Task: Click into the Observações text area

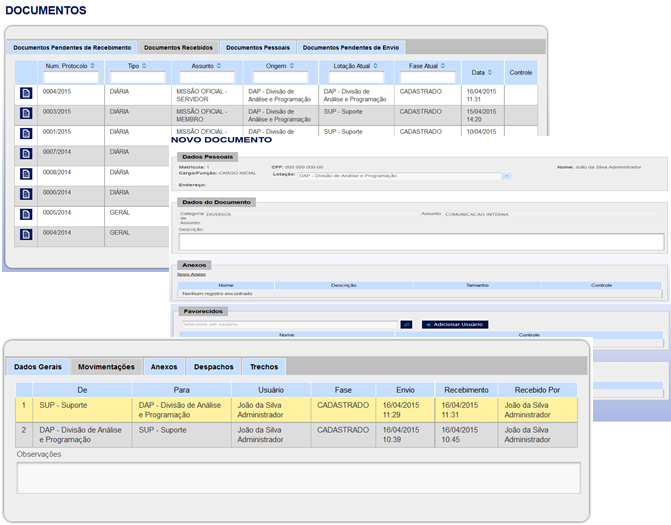Action: click(x=298, y=477)
